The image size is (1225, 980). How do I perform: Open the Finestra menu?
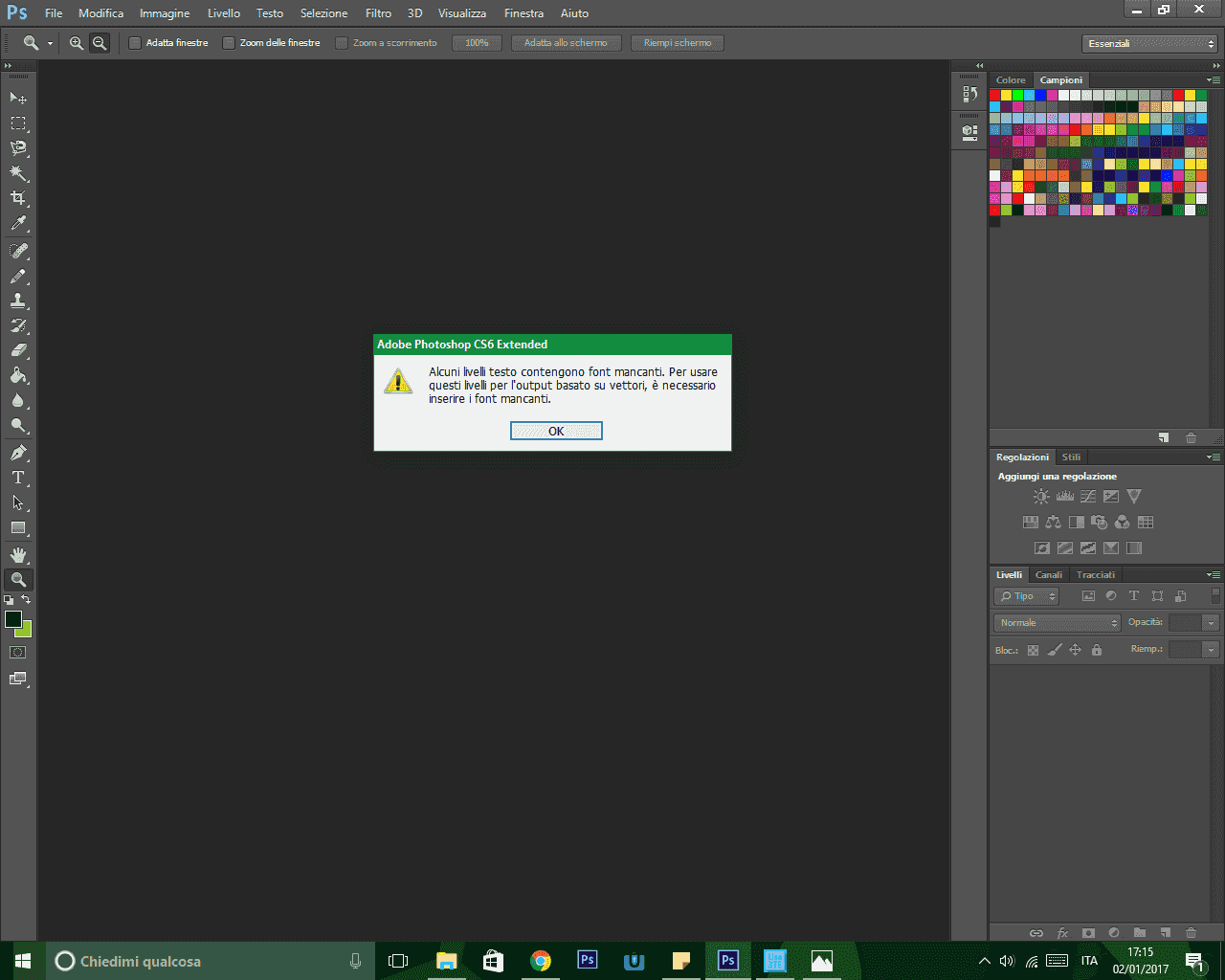click(523, 13)
